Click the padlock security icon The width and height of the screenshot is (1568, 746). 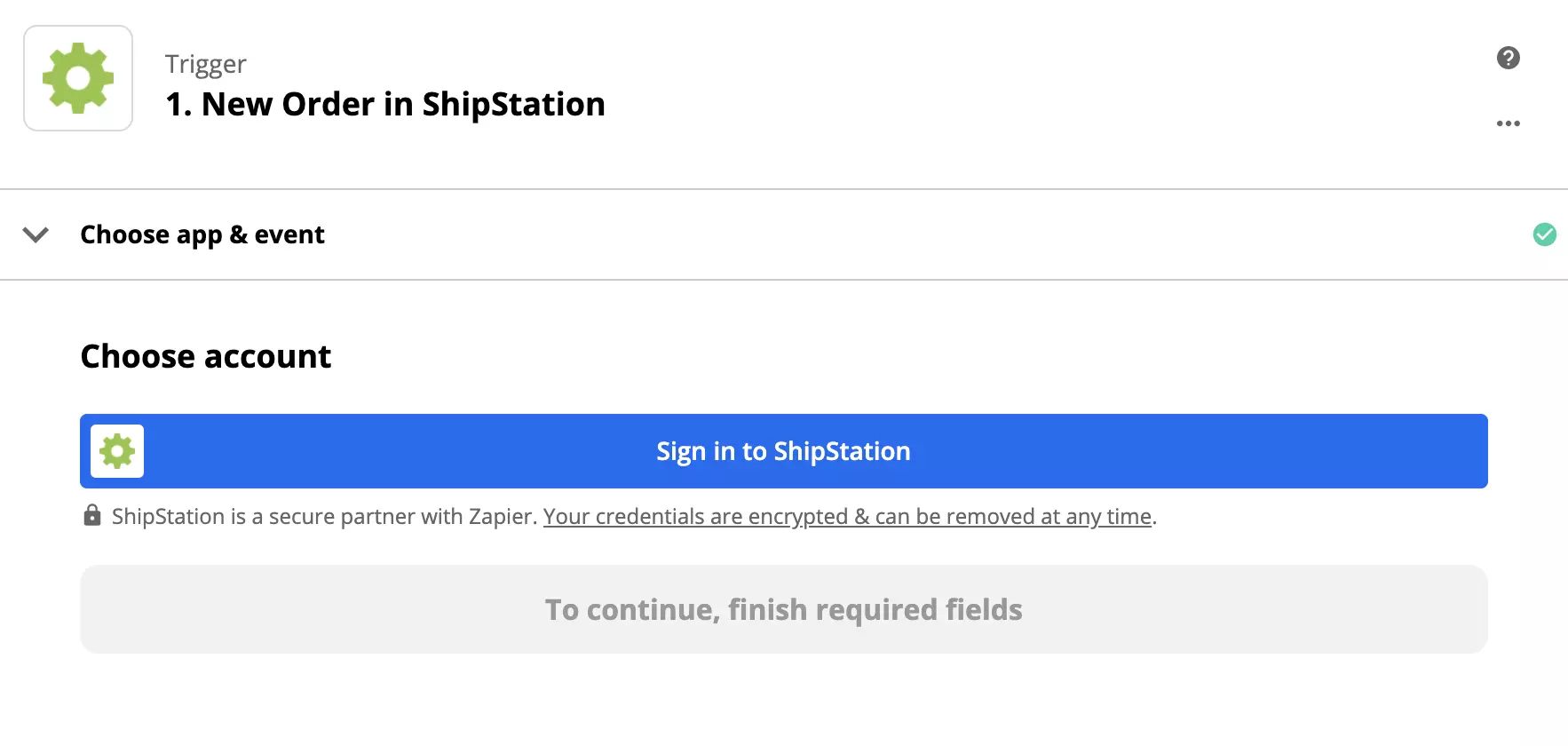tap(92, 515)
